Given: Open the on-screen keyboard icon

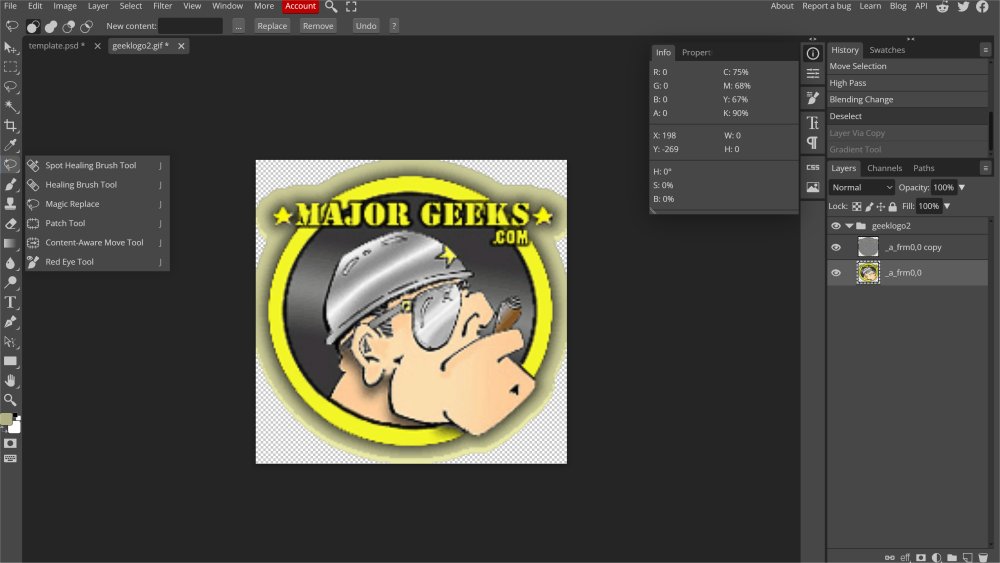Looking at the screenshot, I should [10, 458].
